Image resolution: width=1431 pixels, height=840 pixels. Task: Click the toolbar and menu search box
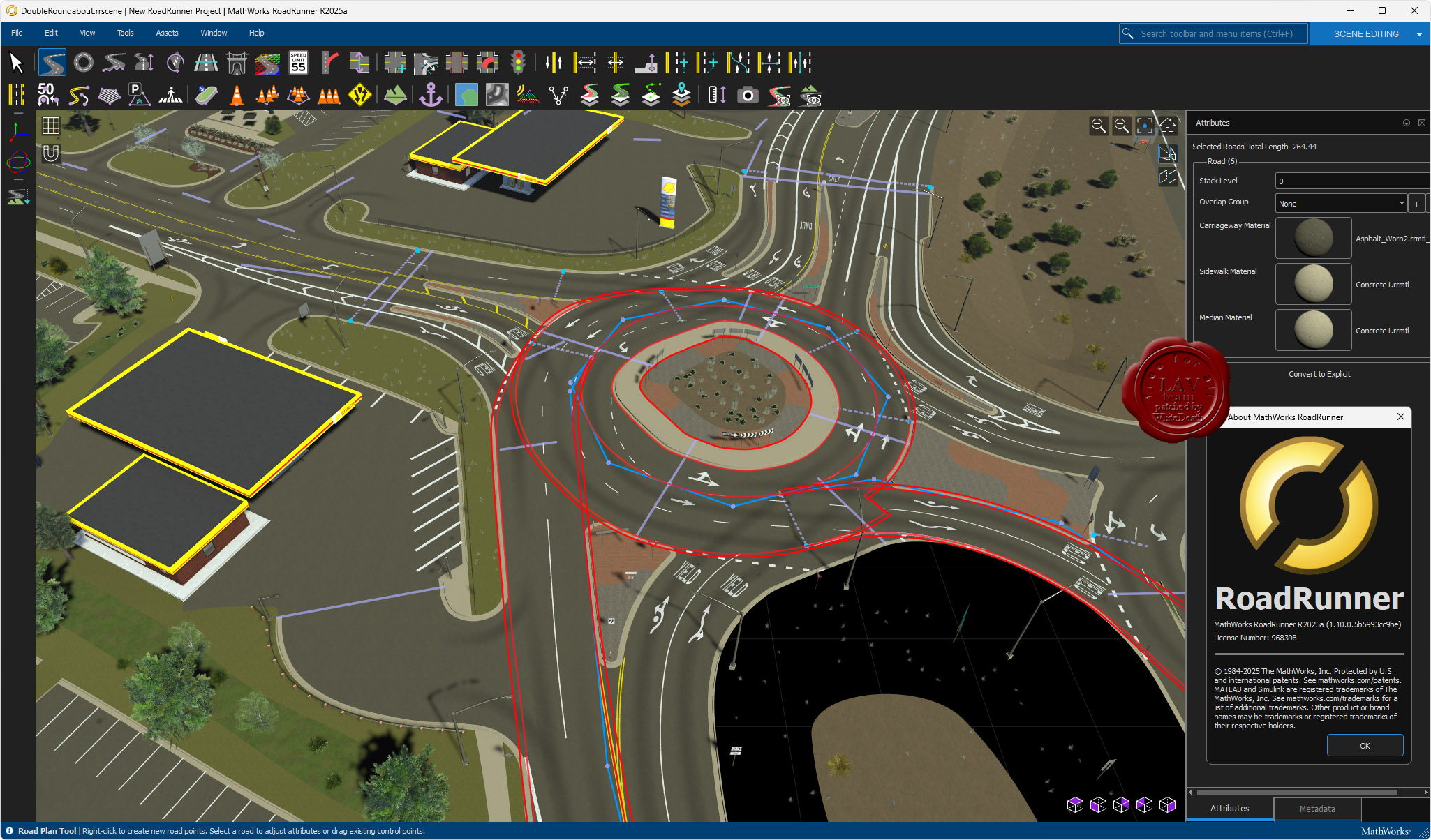pyautogui.click(x=1213, y=33)
